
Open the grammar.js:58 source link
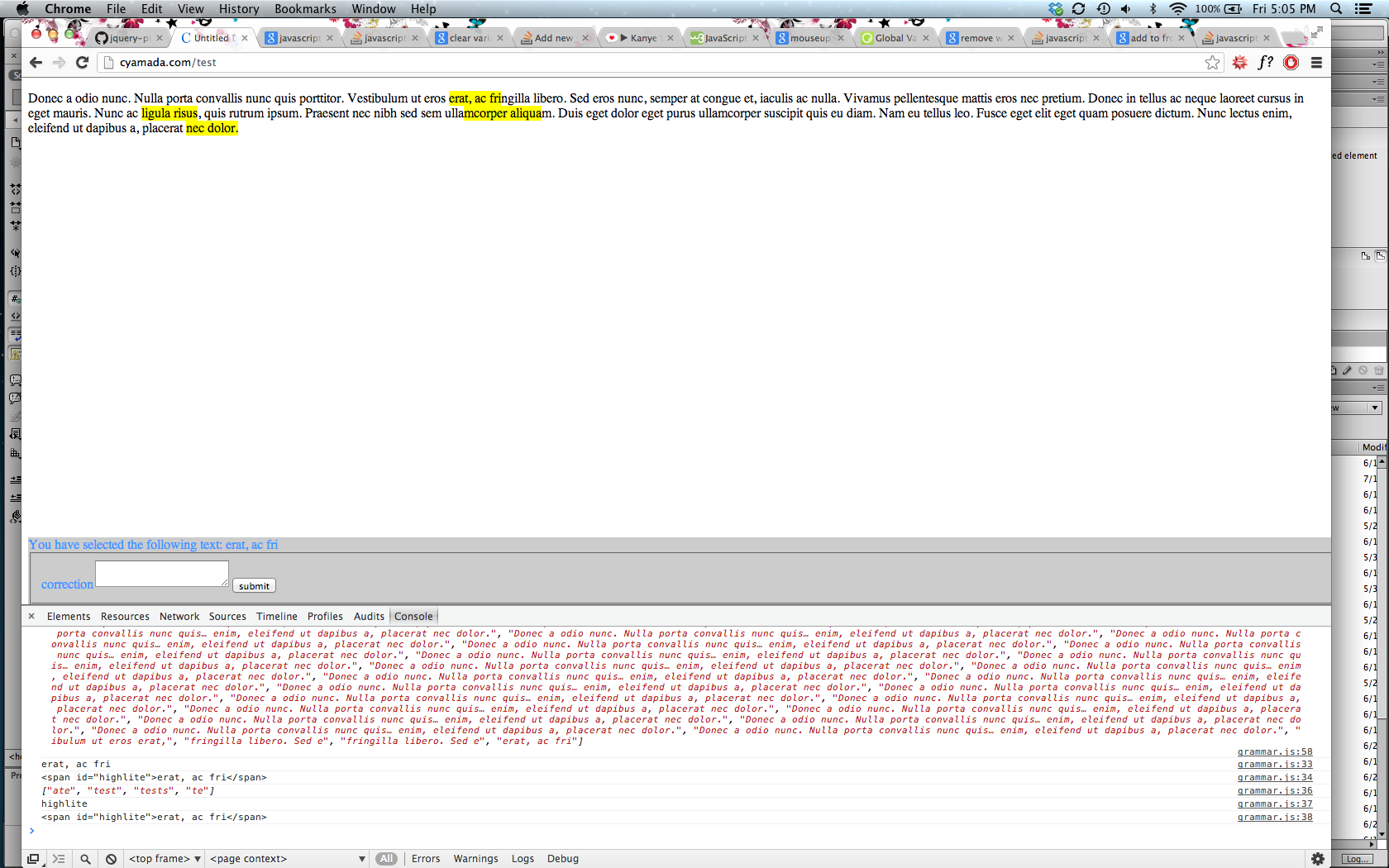pos(1275,751)
